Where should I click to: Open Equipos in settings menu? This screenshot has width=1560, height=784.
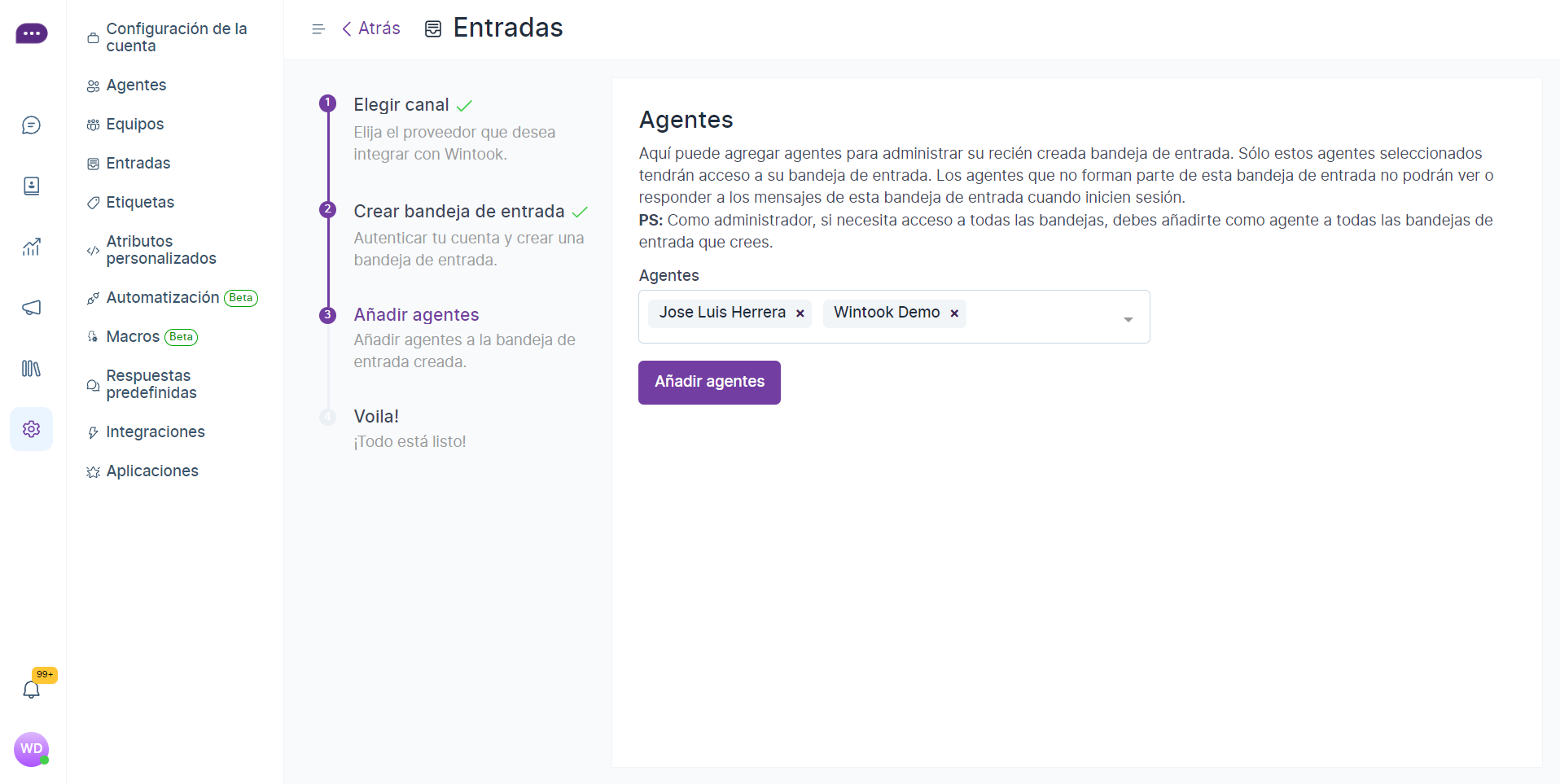[134, 124]
